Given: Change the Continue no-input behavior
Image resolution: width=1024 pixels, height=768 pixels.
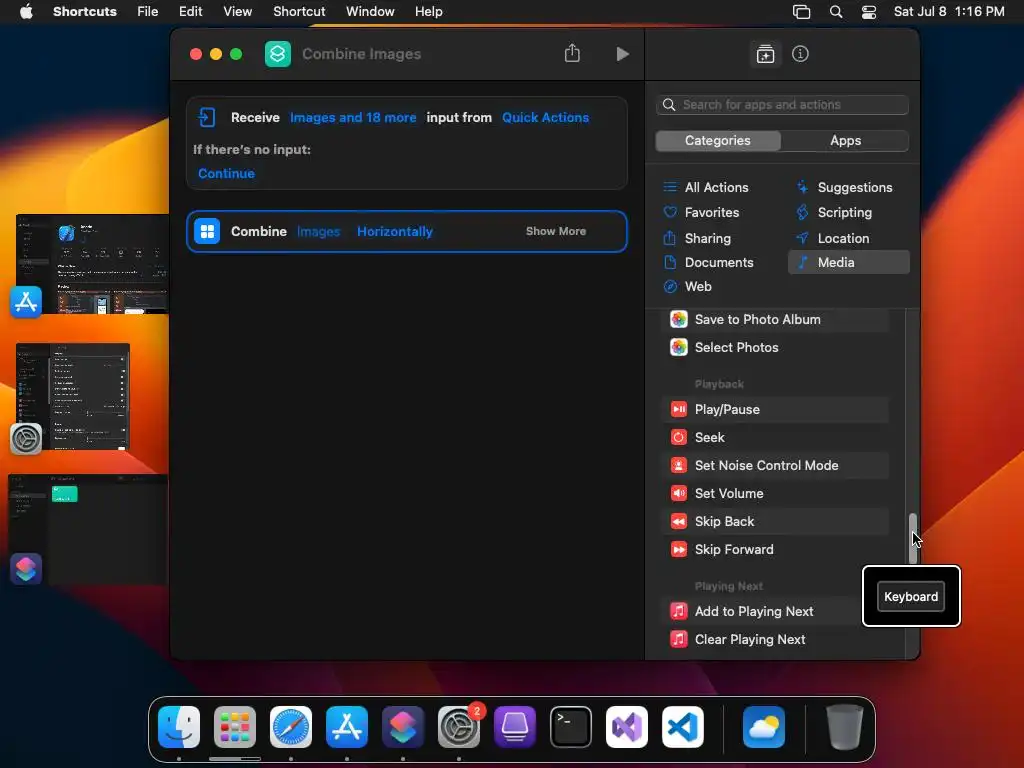Looking at the screenshot, I should (226, 174).
